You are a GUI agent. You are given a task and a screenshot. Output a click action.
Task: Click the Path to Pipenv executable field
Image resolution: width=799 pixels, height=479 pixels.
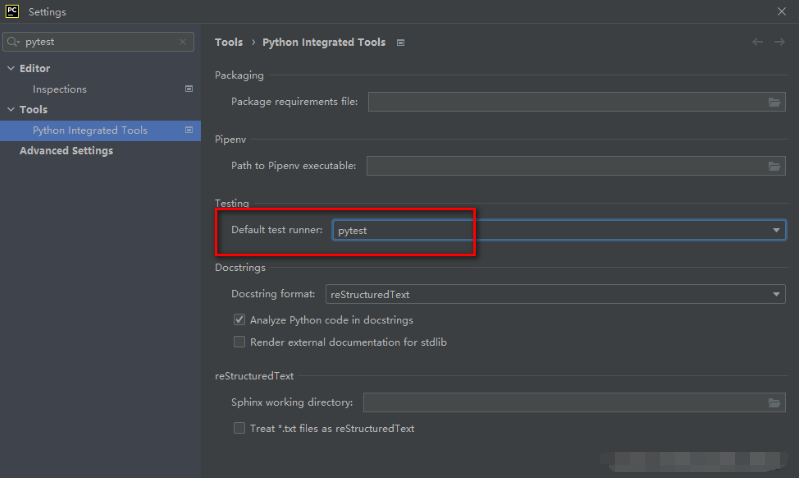[x=576, y=166]
